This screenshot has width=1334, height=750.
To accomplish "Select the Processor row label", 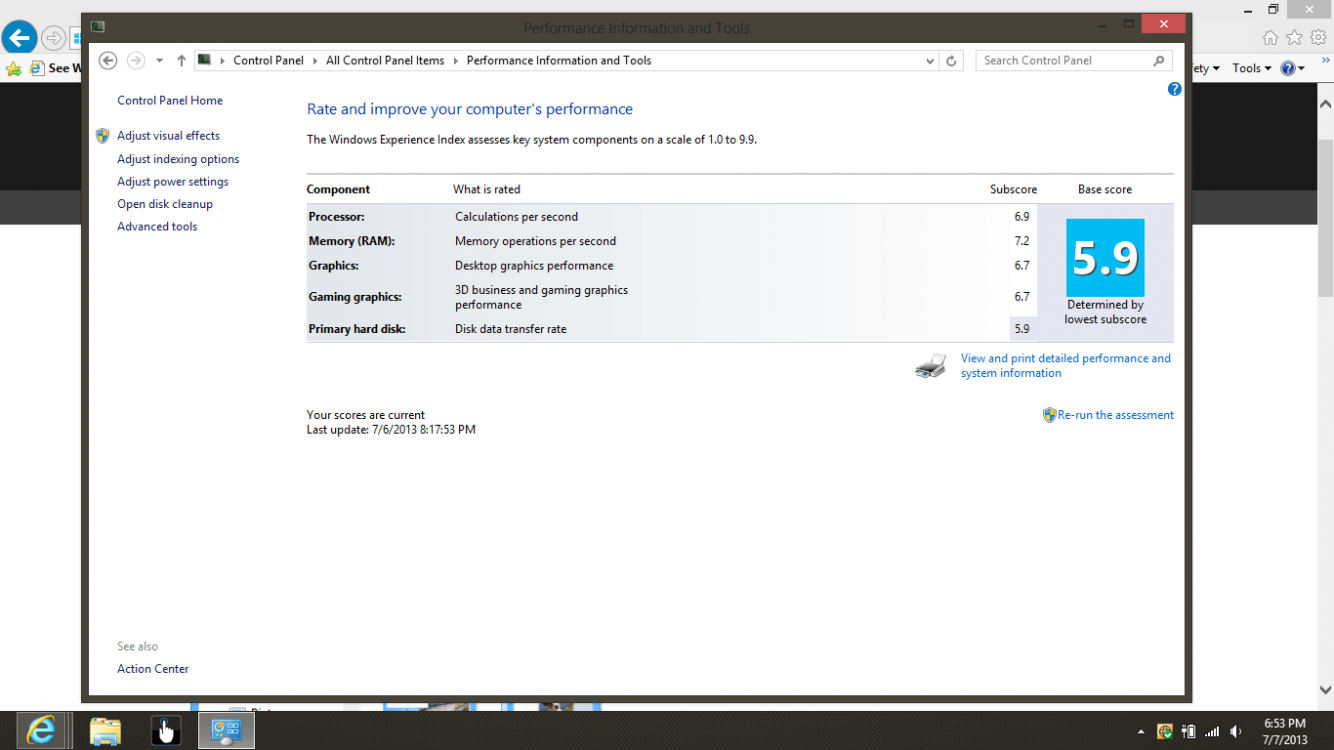I will 336,216.
